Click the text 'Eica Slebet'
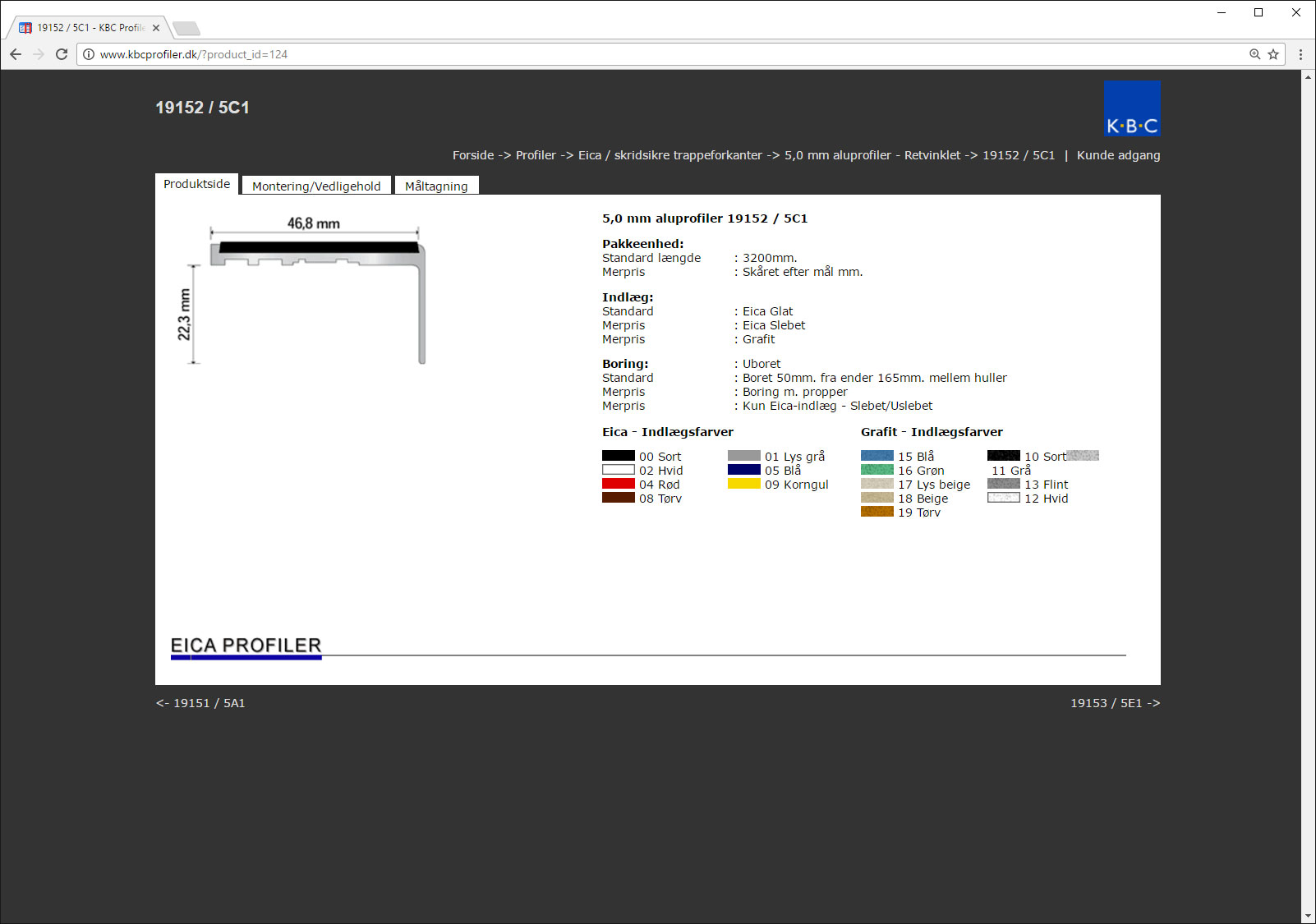The width and height of the screenshot is (1316, 924). click(774, 325)
